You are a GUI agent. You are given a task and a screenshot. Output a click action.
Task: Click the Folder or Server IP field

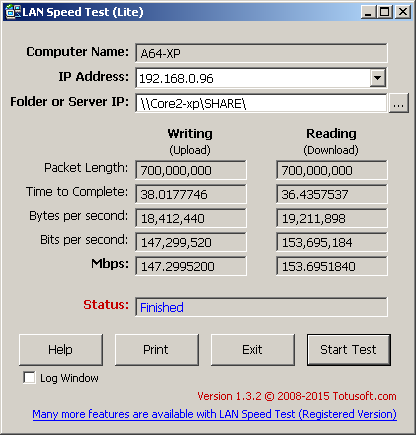coord(261,103)
